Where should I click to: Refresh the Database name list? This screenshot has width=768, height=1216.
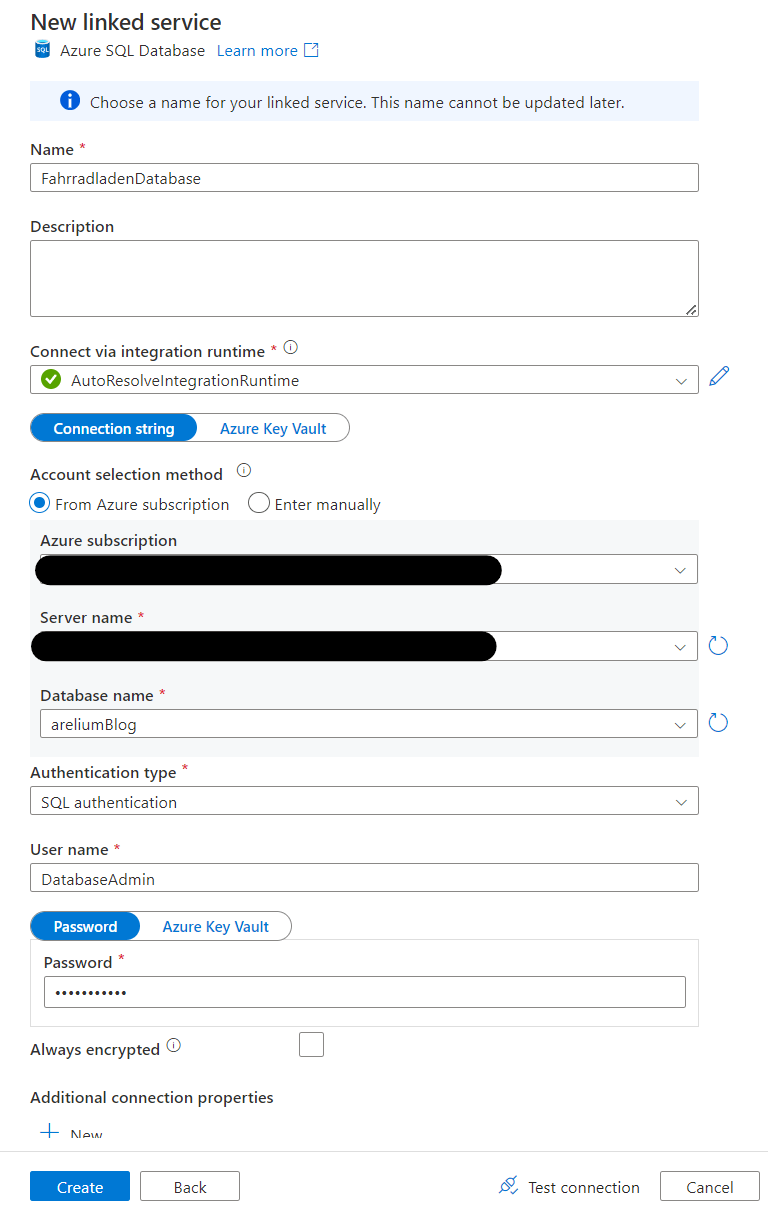click(718, 722)
